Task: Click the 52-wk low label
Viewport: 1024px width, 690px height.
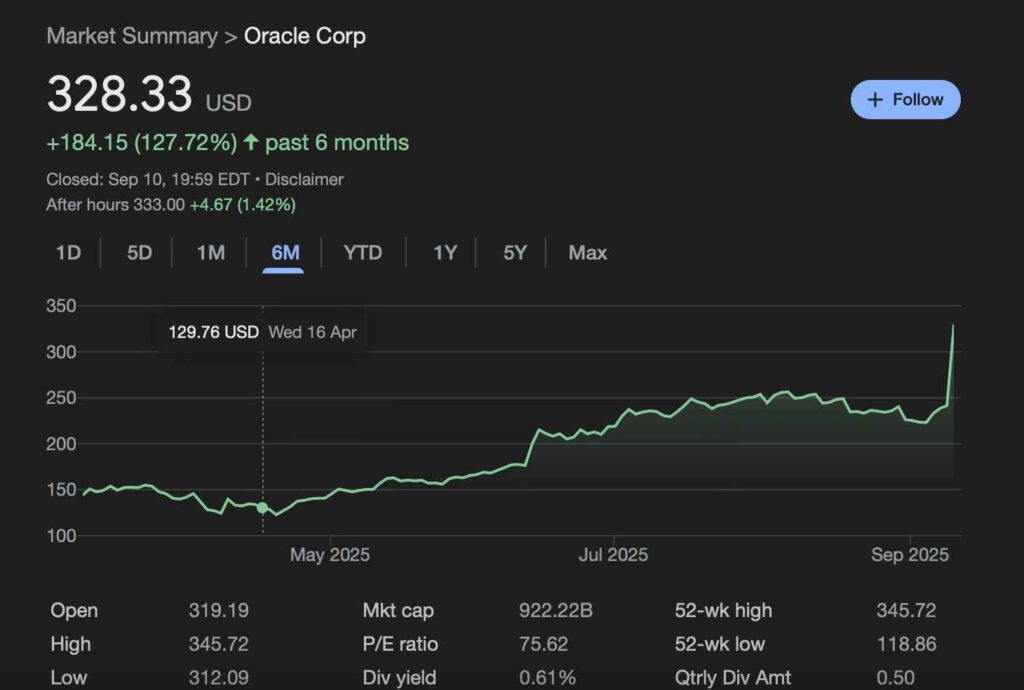Action: click(x=720, y=644)
